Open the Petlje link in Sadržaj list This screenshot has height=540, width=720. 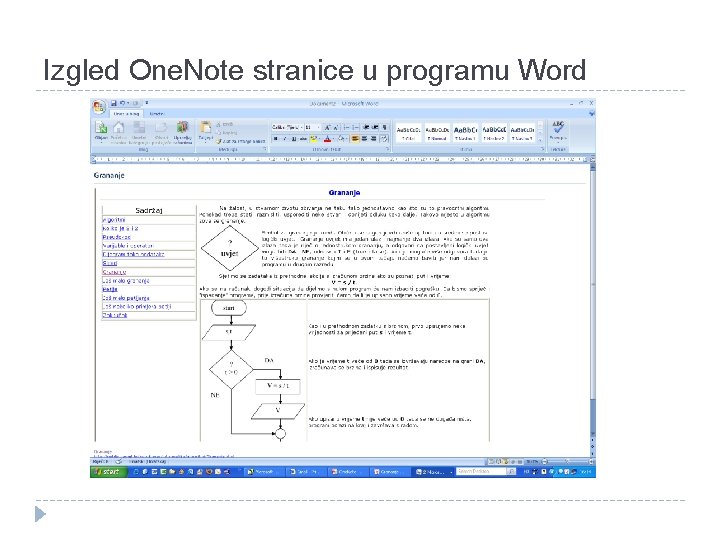tap(110, 289)
